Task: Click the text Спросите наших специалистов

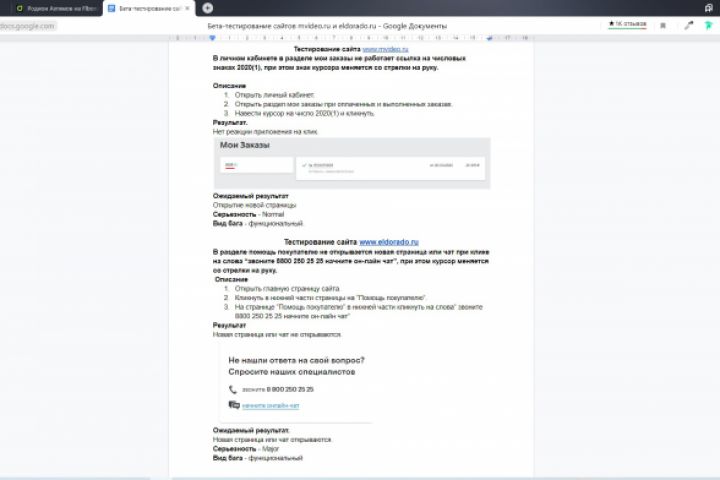Action: [292, 372]
